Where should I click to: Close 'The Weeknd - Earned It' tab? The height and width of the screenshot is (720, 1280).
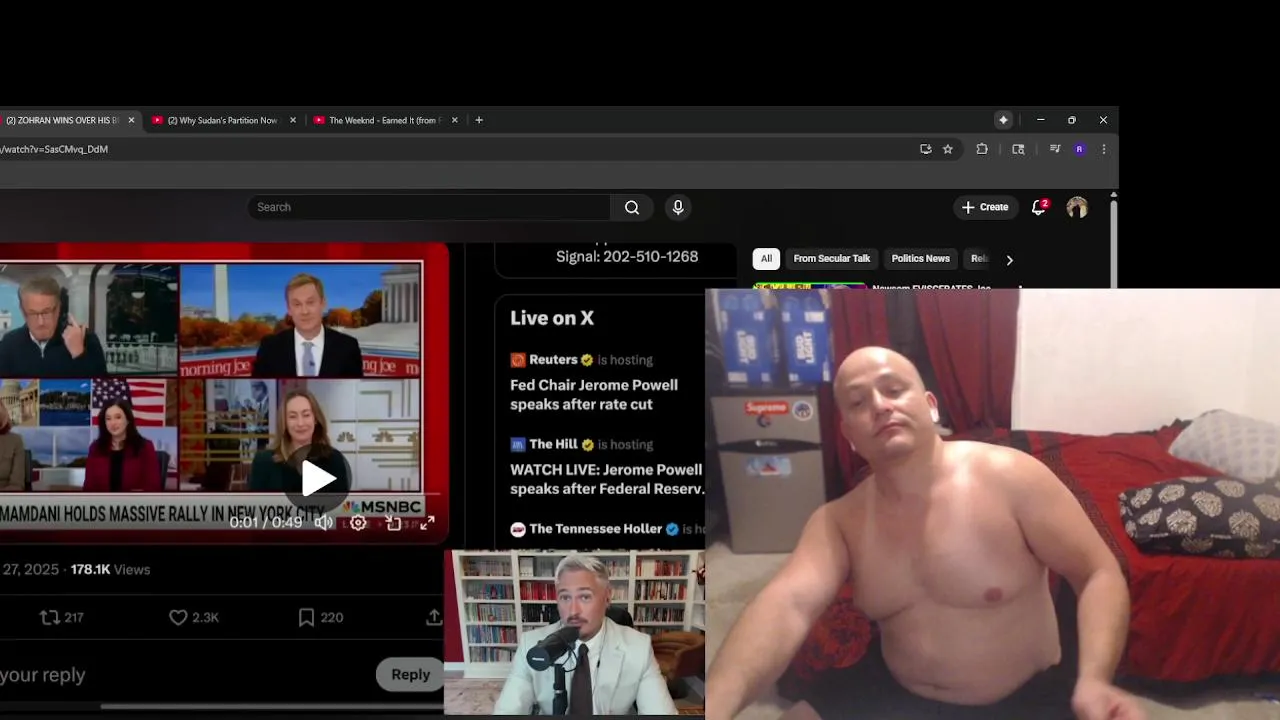click(x=455, y=120)
